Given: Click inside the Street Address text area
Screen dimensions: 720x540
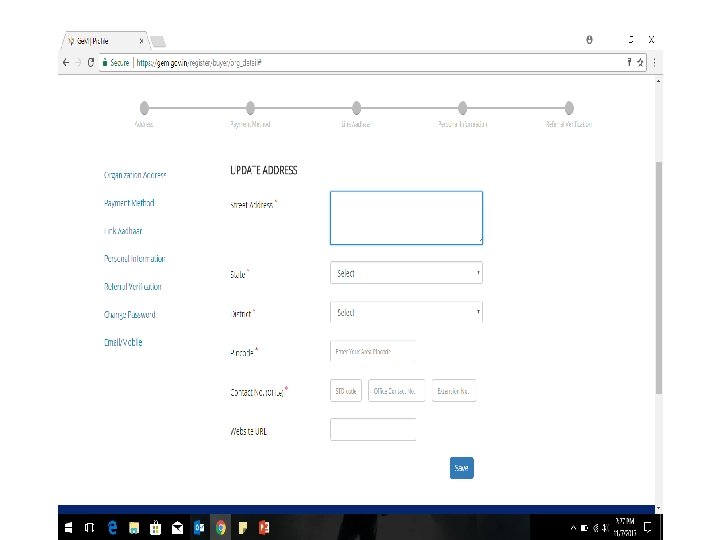Looking at the screenshot, I should coord(406,218).
